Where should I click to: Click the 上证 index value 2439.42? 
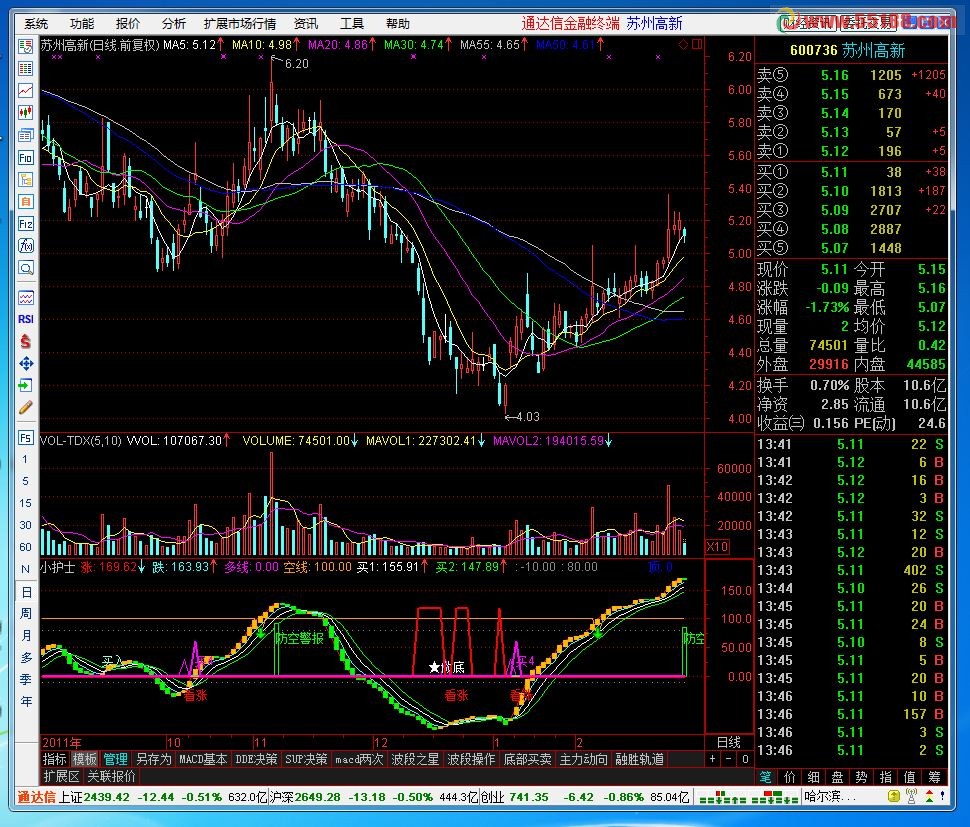(106, 797)
